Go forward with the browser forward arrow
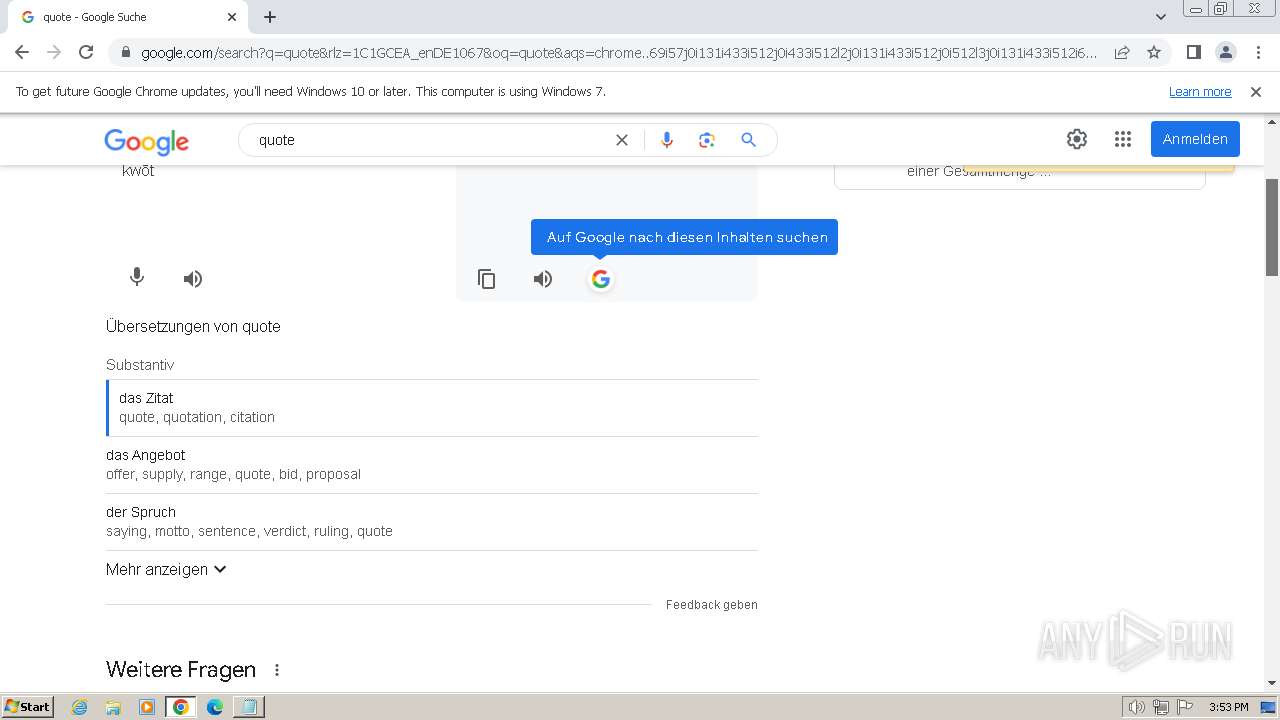 54,52
